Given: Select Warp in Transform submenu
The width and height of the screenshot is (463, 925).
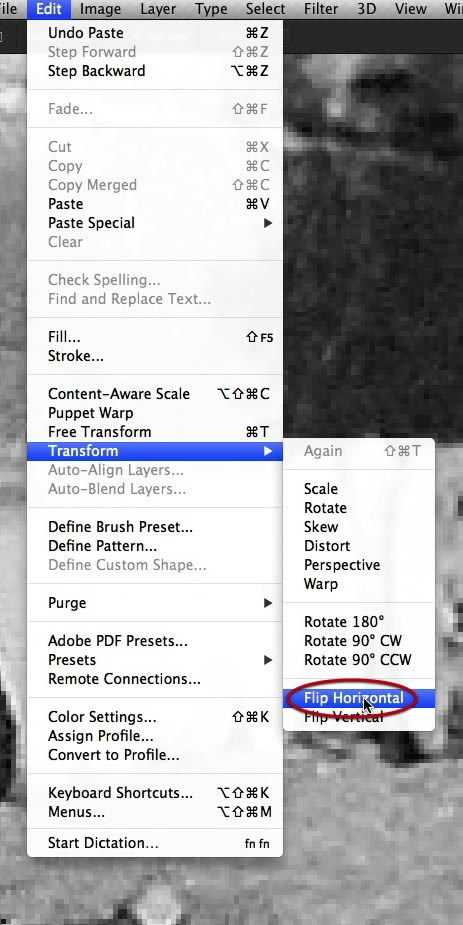Looking at the screenshot, I should tap(359, 584).
